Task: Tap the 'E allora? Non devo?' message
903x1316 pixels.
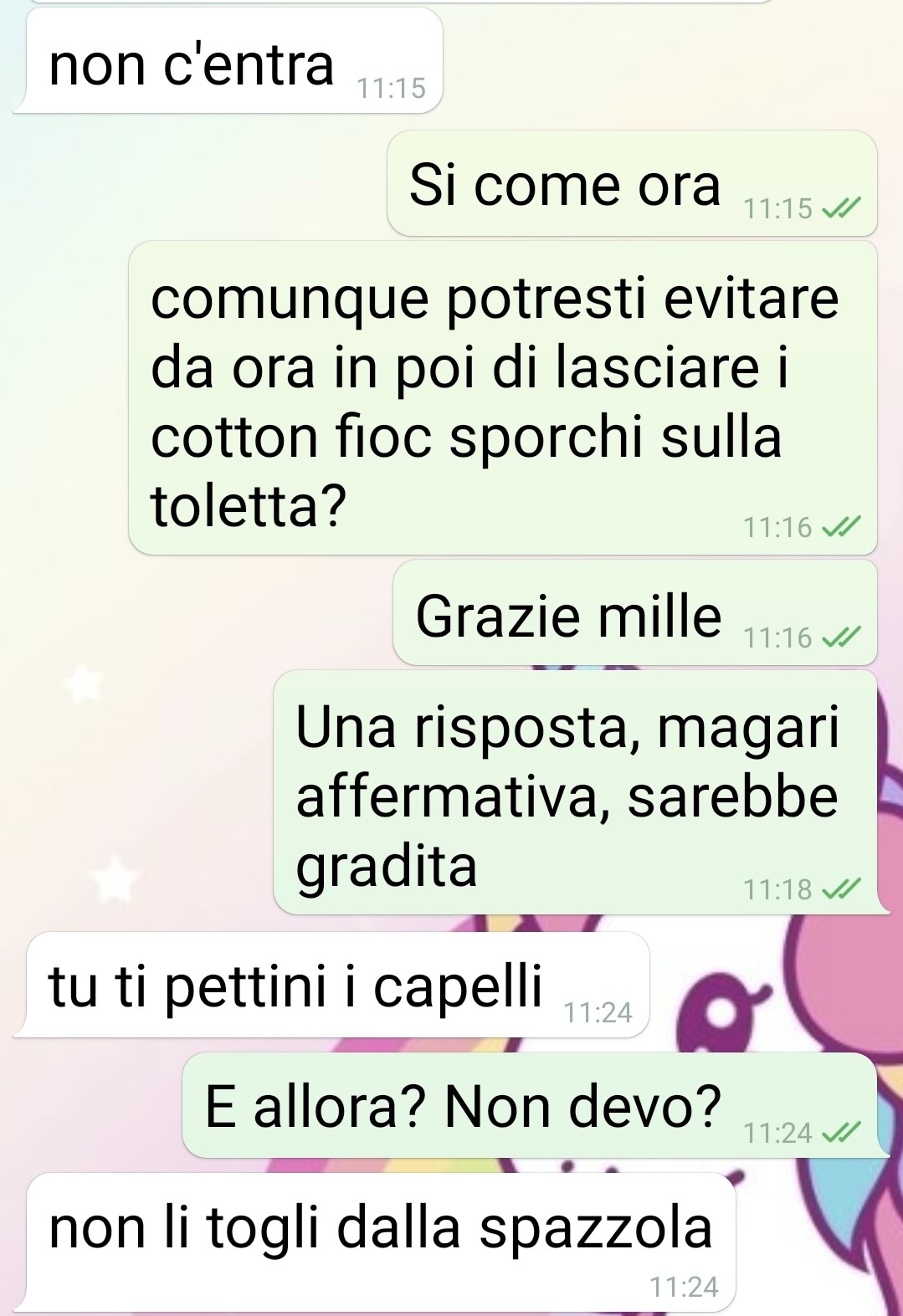Action: [530, 1105]
